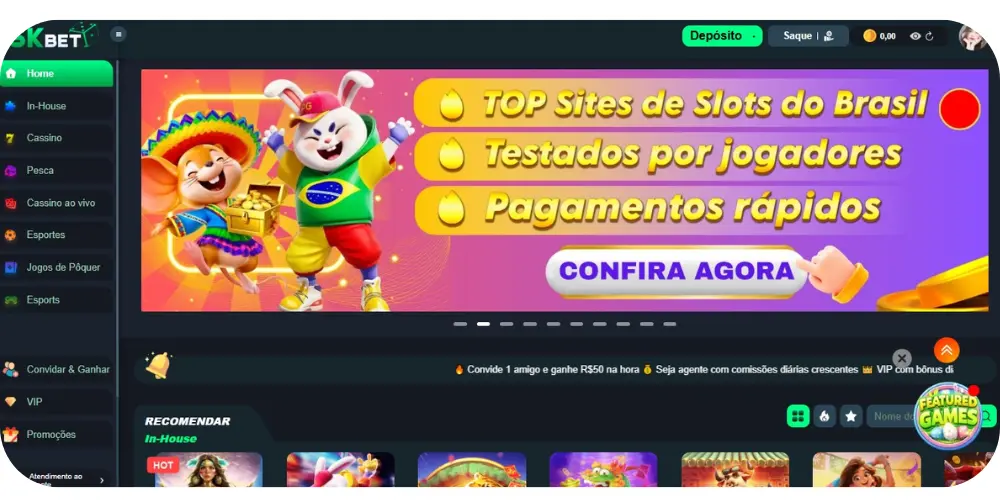Screen dimensions: 1000x500
Task: Select the grid view filter icon
Action: [x=798, y=416]
